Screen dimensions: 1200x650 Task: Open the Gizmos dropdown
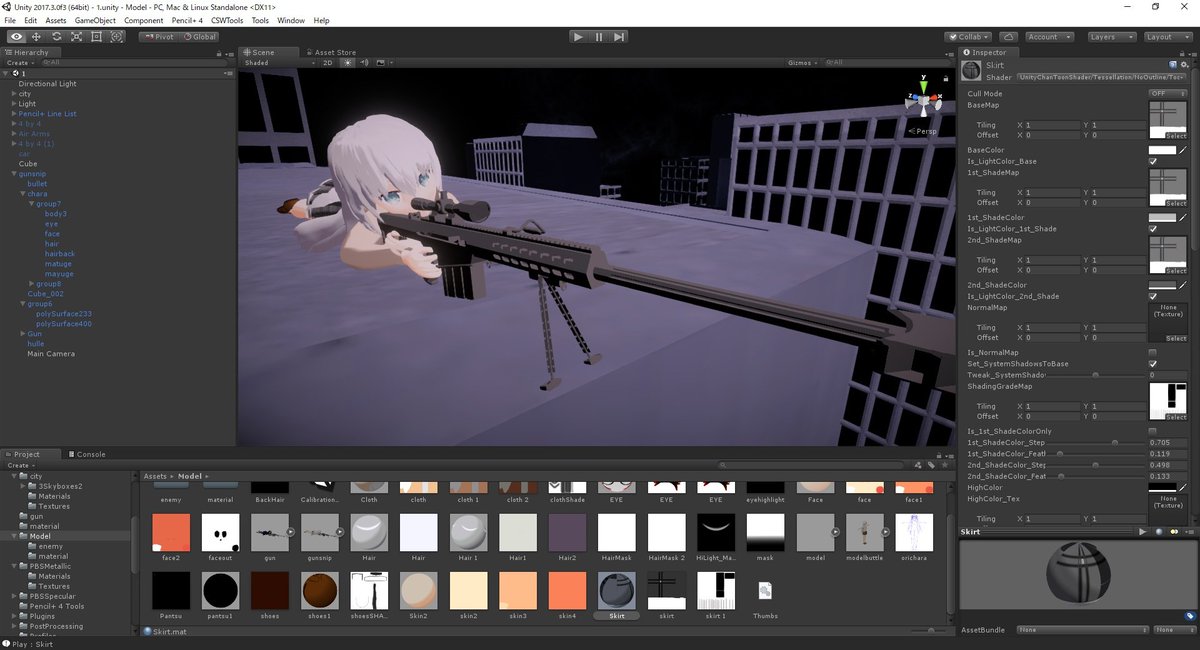tap(804, 63)
